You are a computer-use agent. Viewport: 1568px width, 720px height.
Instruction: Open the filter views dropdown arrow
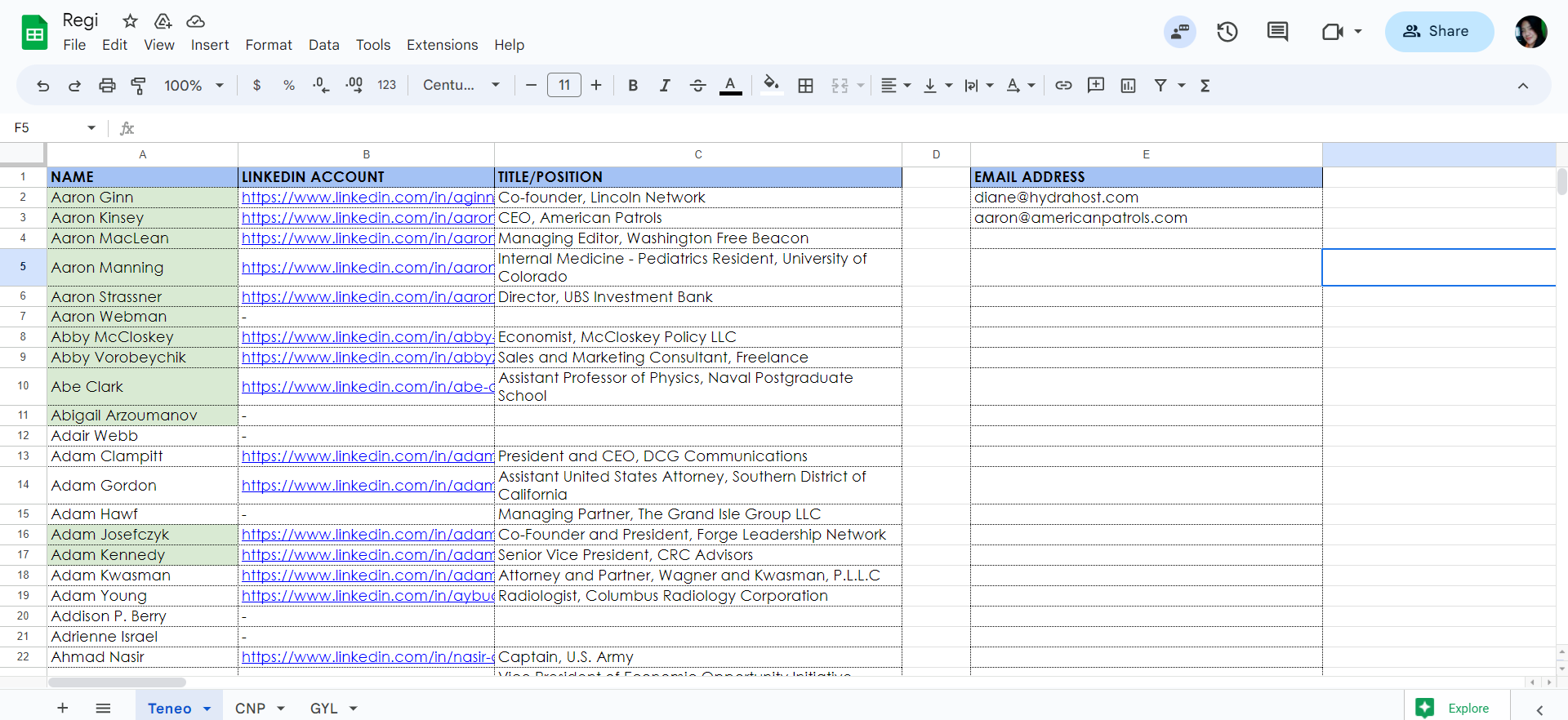[x=1182, y=86]
